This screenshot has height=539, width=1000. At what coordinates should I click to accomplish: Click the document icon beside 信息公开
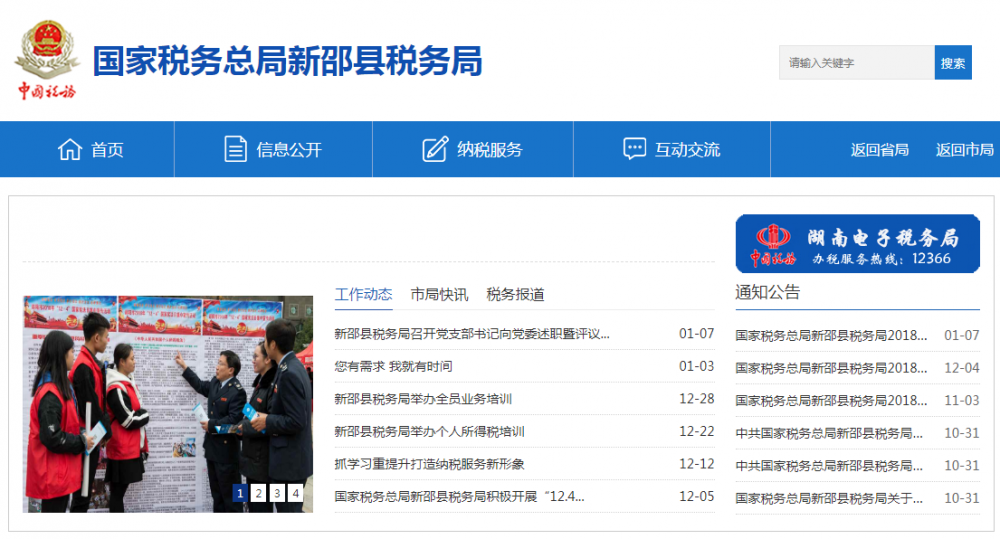pos(235,150)
